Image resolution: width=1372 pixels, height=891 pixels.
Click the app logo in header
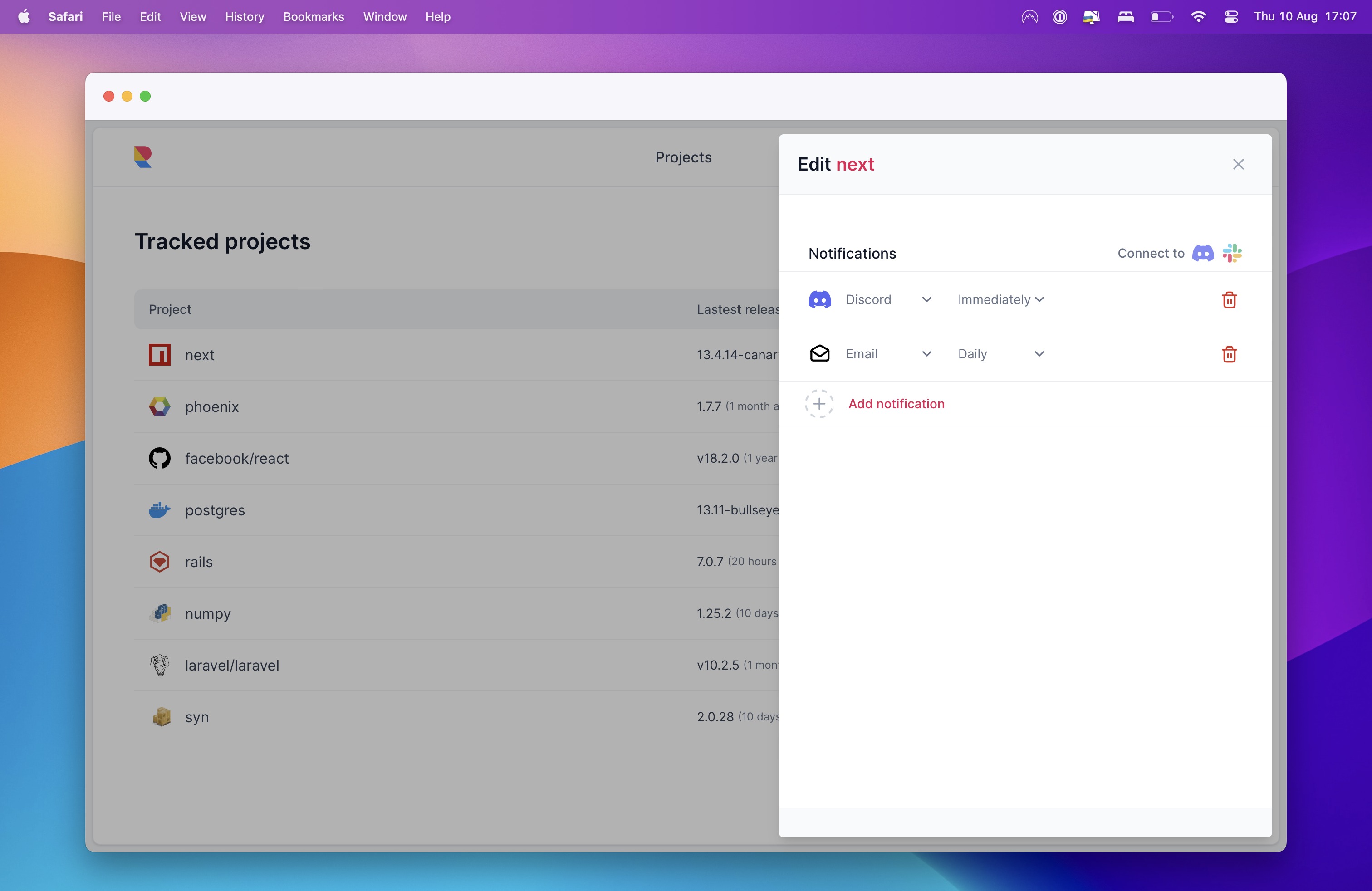142,157
